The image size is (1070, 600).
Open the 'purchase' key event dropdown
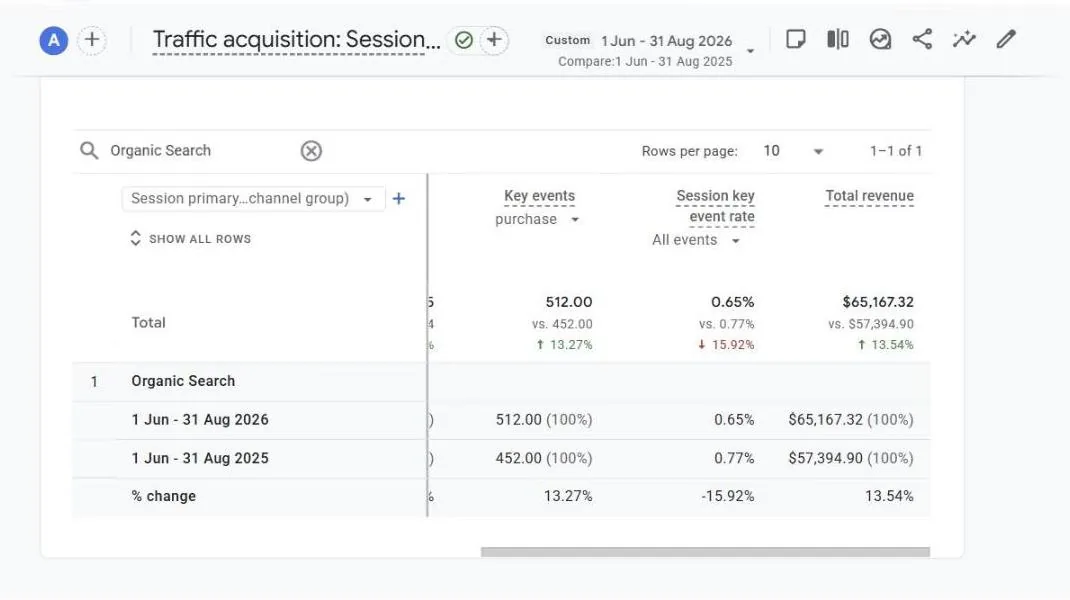537,219
